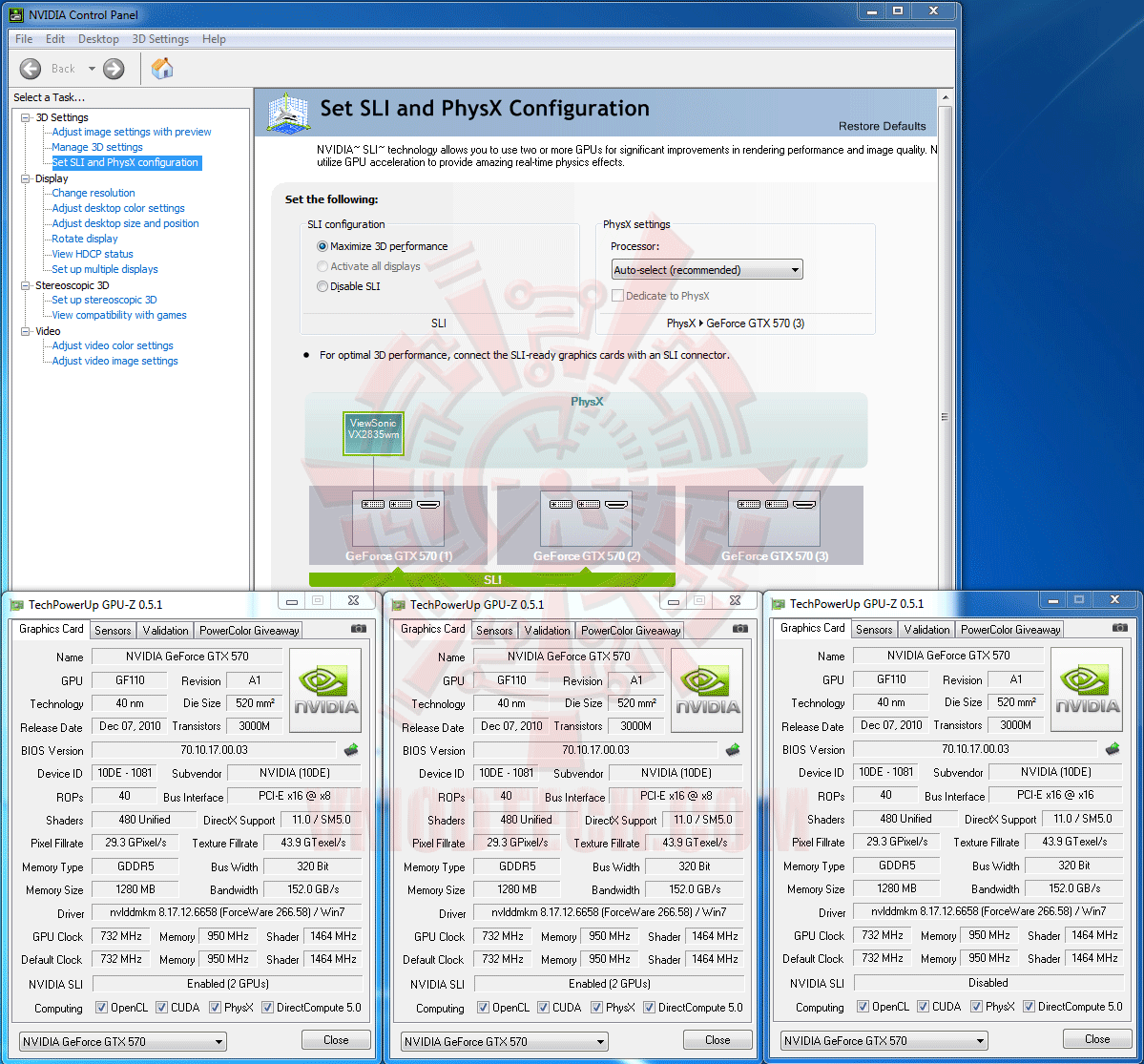This screenshot has height=1064, width=1144.
Task: Collapse the 3D Settings tree node
Action: pos(26,117)
